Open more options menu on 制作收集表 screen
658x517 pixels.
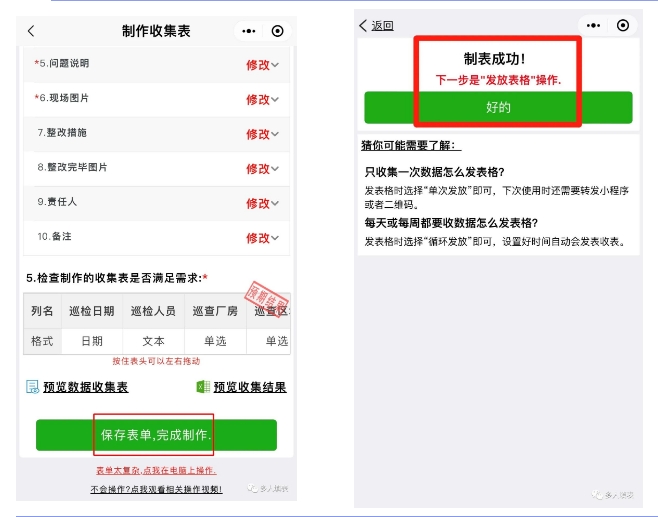[x=248, y=31]
